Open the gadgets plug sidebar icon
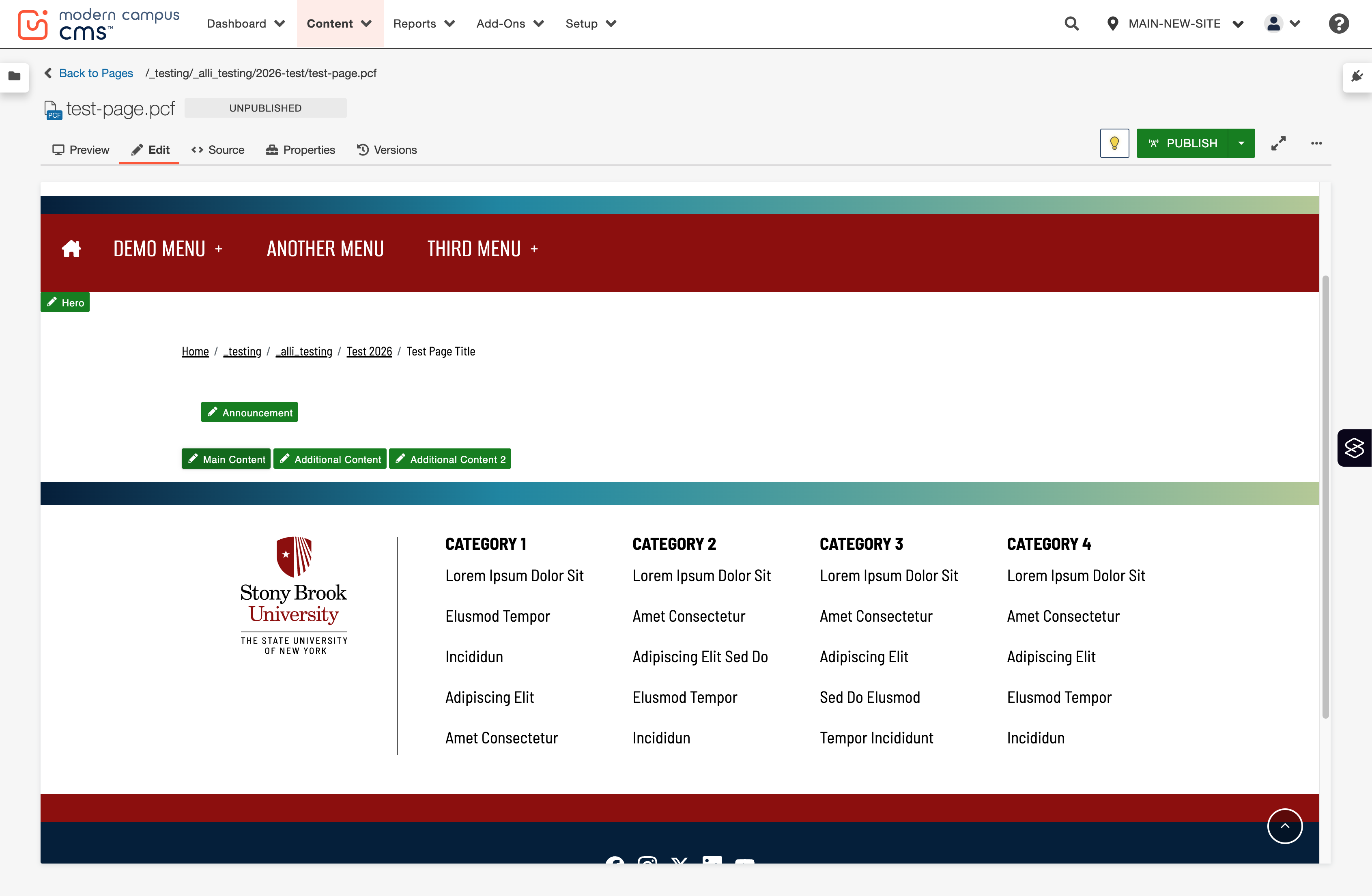 click(1357, 76)
